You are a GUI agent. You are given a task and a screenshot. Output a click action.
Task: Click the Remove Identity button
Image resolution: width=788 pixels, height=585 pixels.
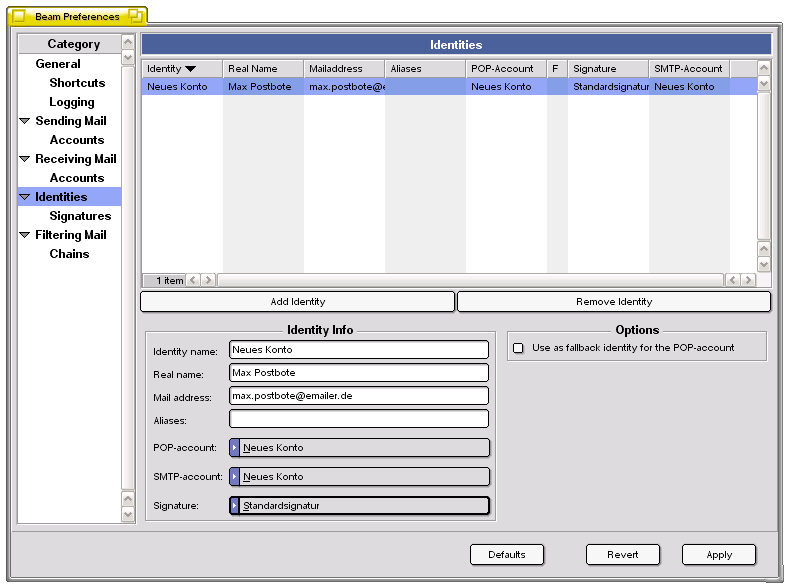(x=613, y=301)
